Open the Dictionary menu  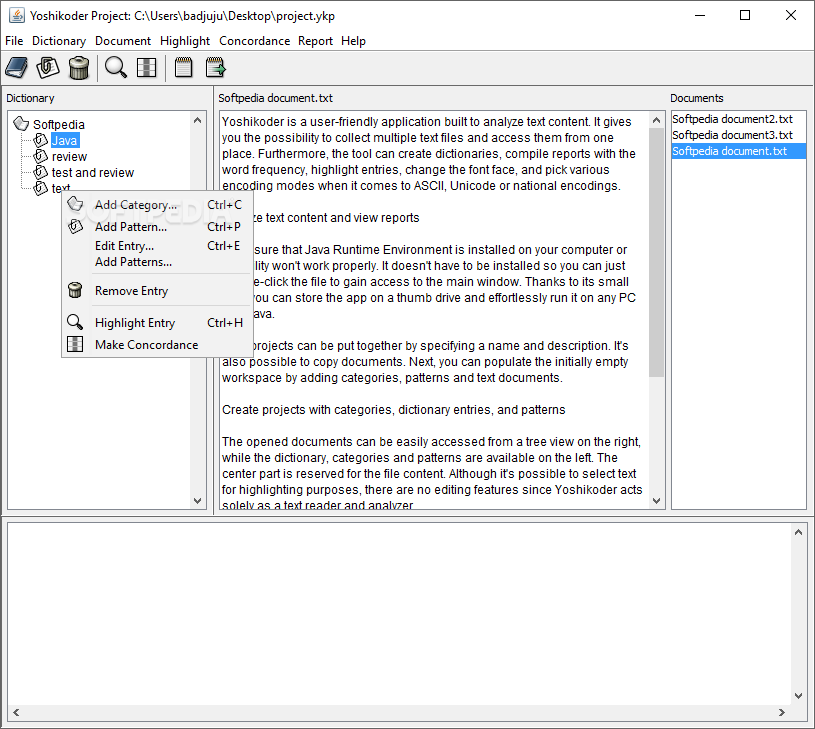(59, 41)
